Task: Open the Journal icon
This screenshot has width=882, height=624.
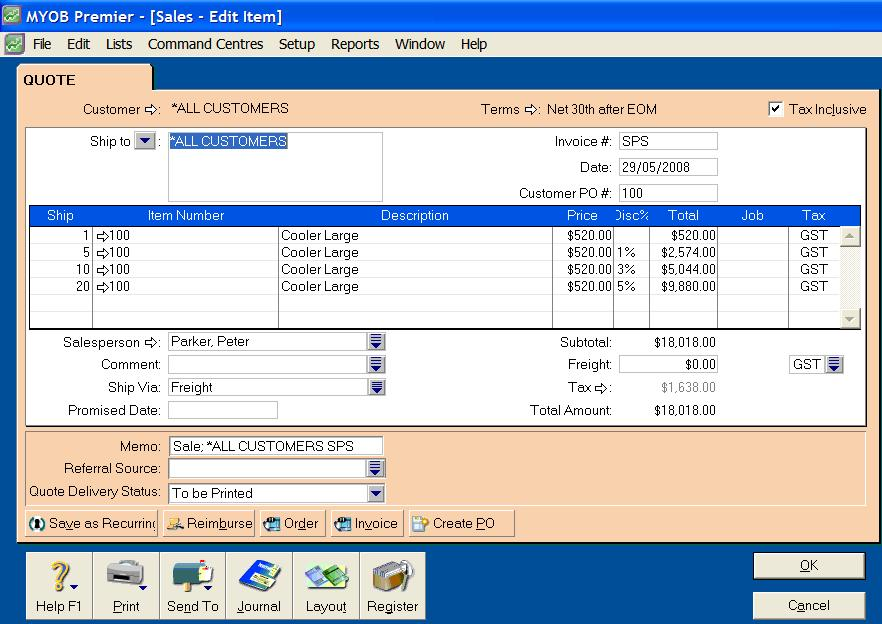Action: click(259, 585)
